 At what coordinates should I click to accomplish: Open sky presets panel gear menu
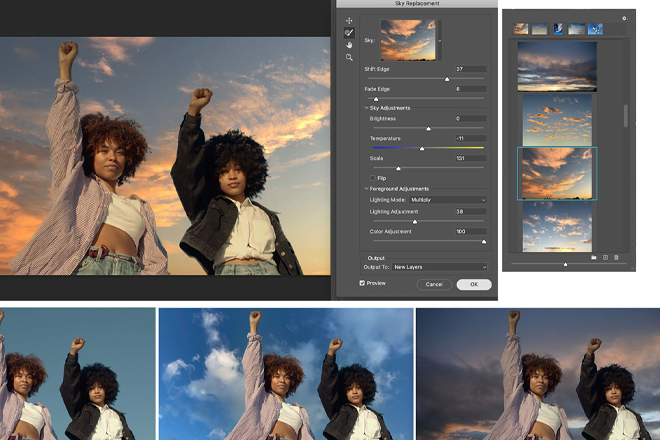tap(624, 17)
